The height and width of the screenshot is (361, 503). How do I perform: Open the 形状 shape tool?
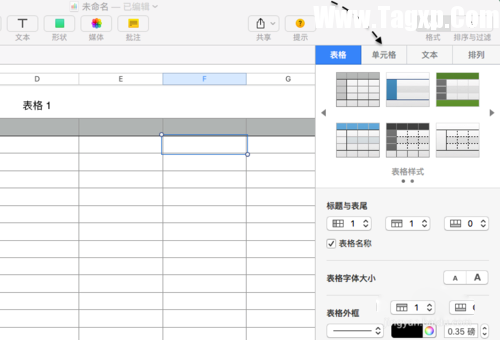59,23
